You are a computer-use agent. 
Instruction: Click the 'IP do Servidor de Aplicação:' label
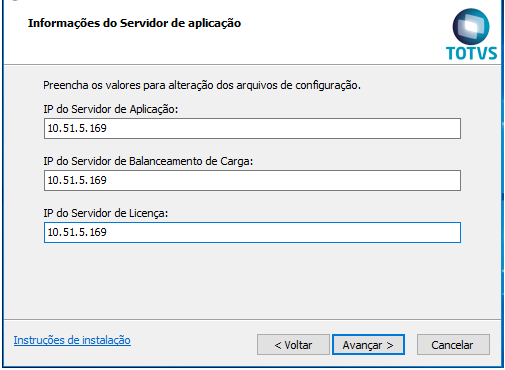pos(111,109)
